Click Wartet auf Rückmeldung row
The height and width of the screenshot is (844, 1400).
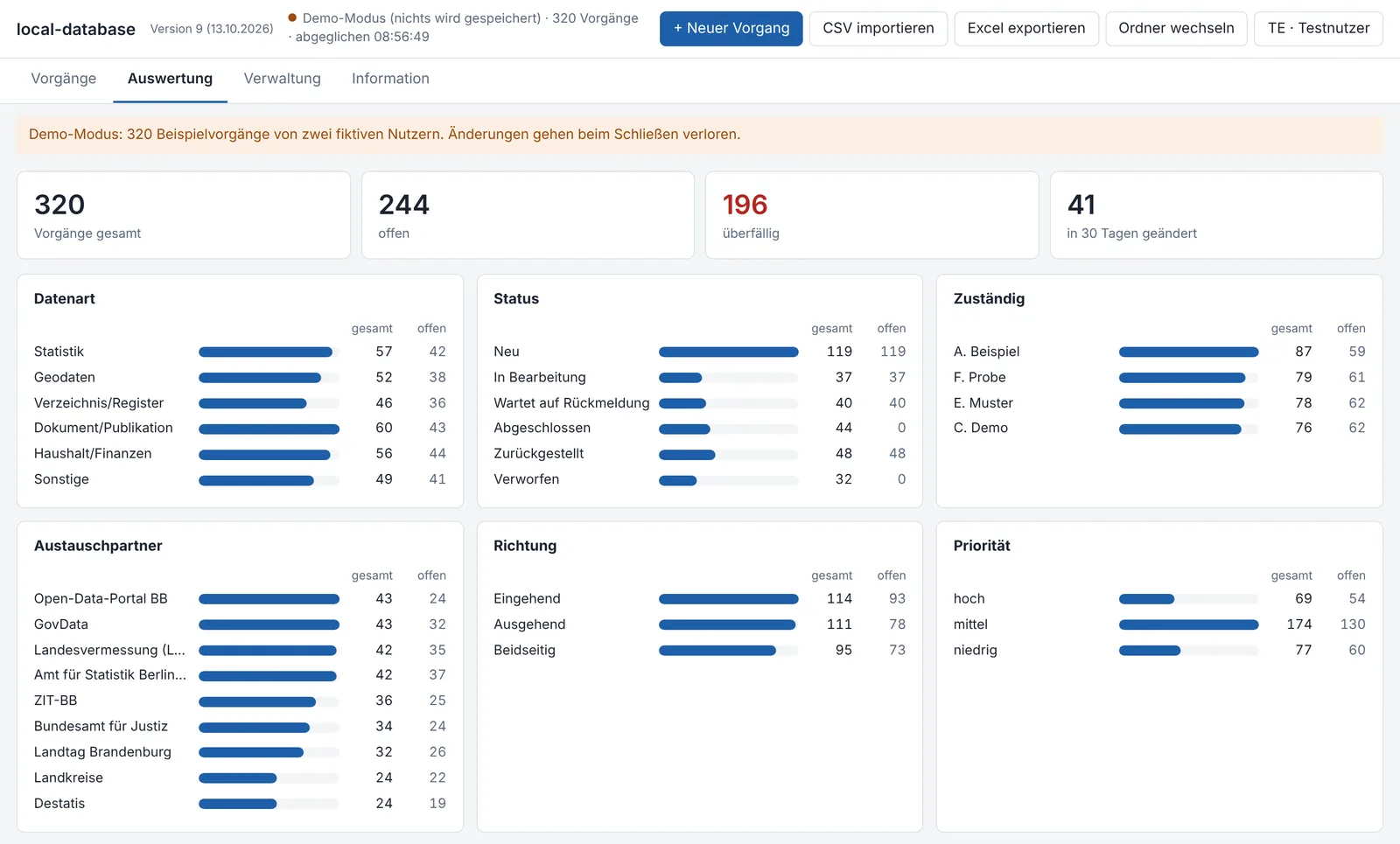click(699, 403)
